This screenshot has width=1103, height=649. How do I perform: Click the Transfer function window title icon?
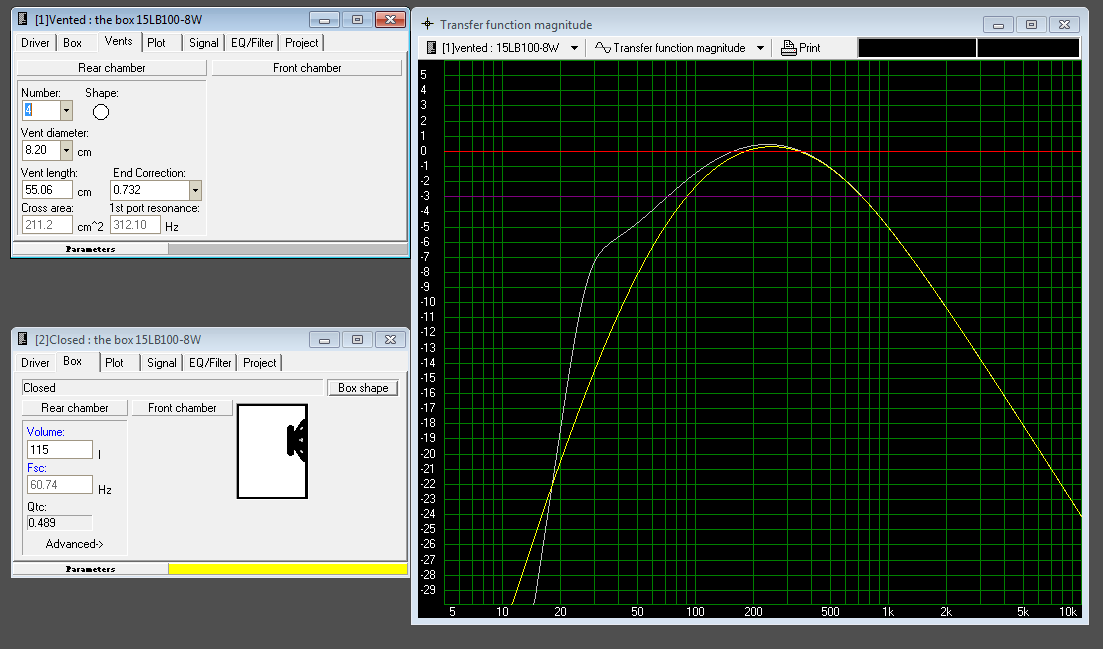click(427, 24)
